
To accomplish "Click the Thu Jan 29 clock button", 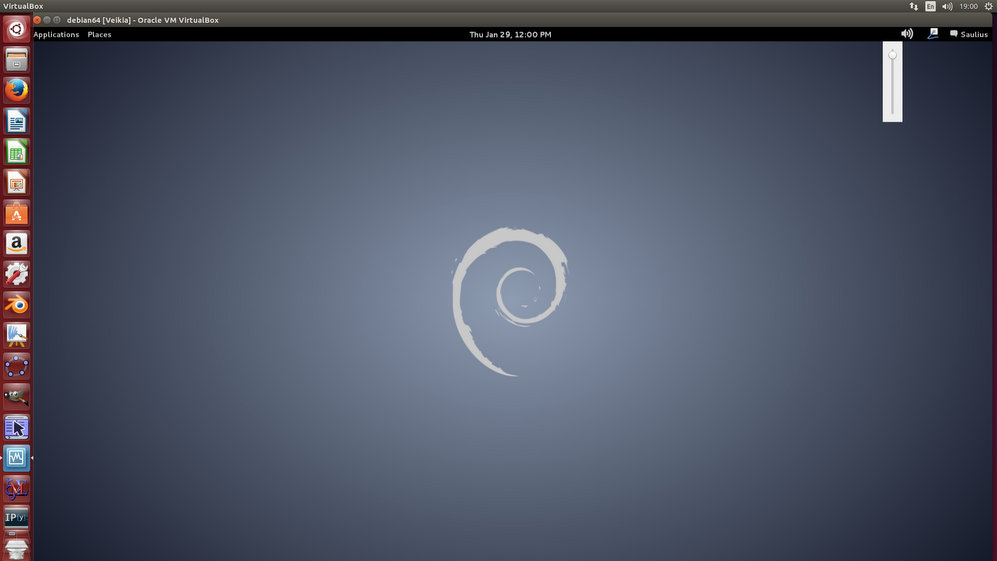I will 510,34.
